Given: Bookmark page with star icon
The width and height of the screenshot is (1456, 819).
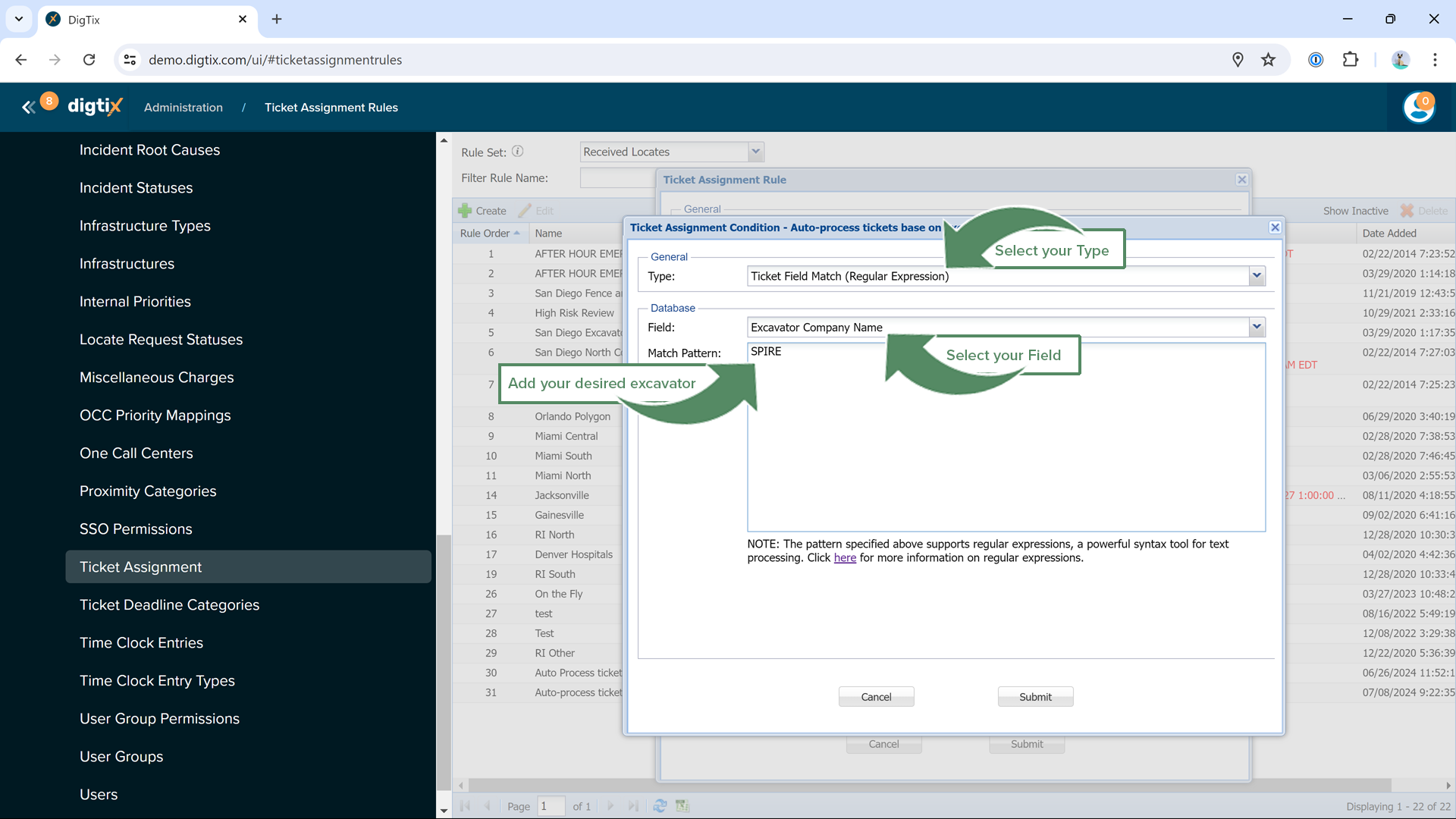Looking at the screenshot, I should click(1268, 60).
